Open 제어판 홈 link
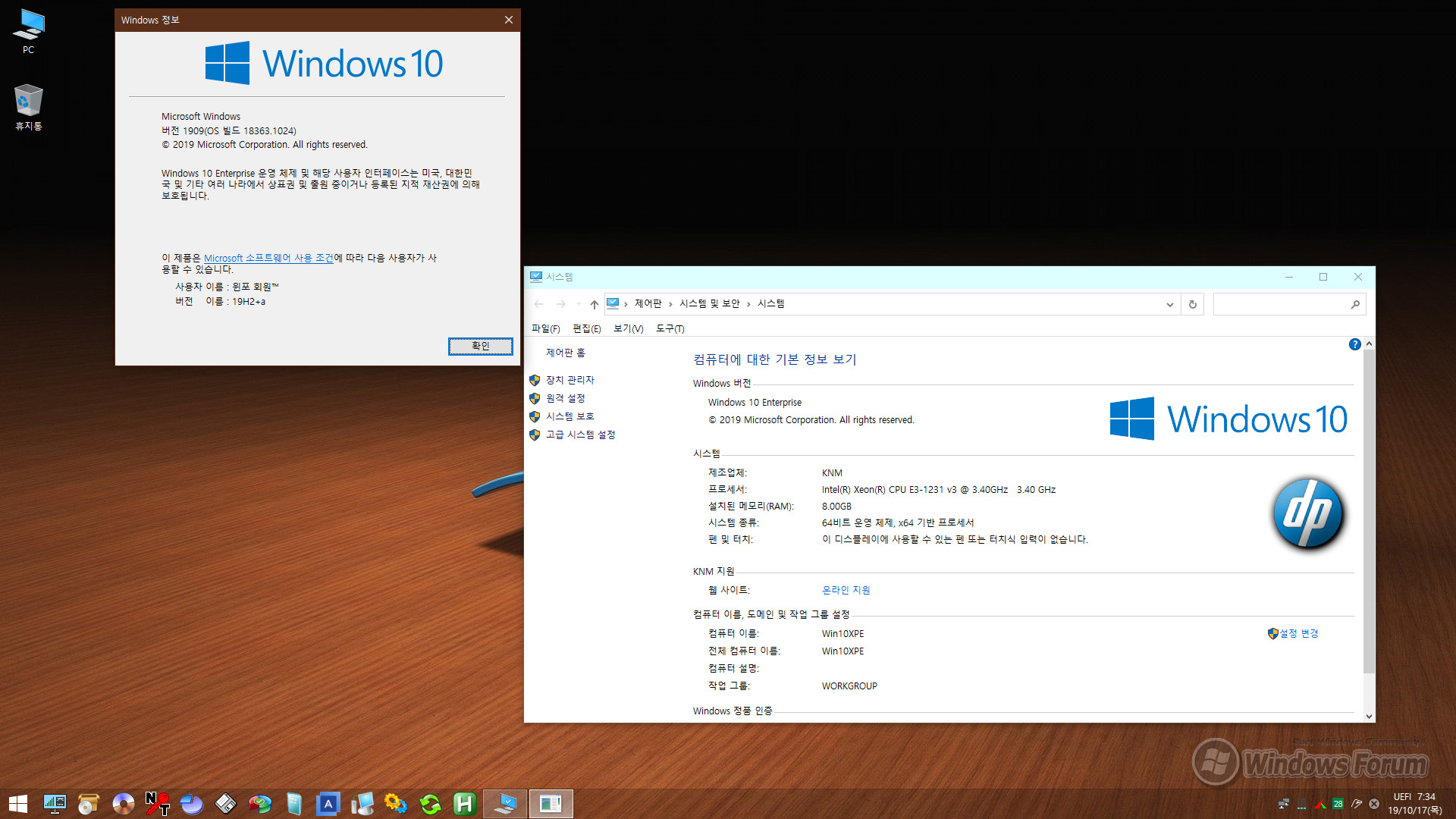 click(566, 353)
